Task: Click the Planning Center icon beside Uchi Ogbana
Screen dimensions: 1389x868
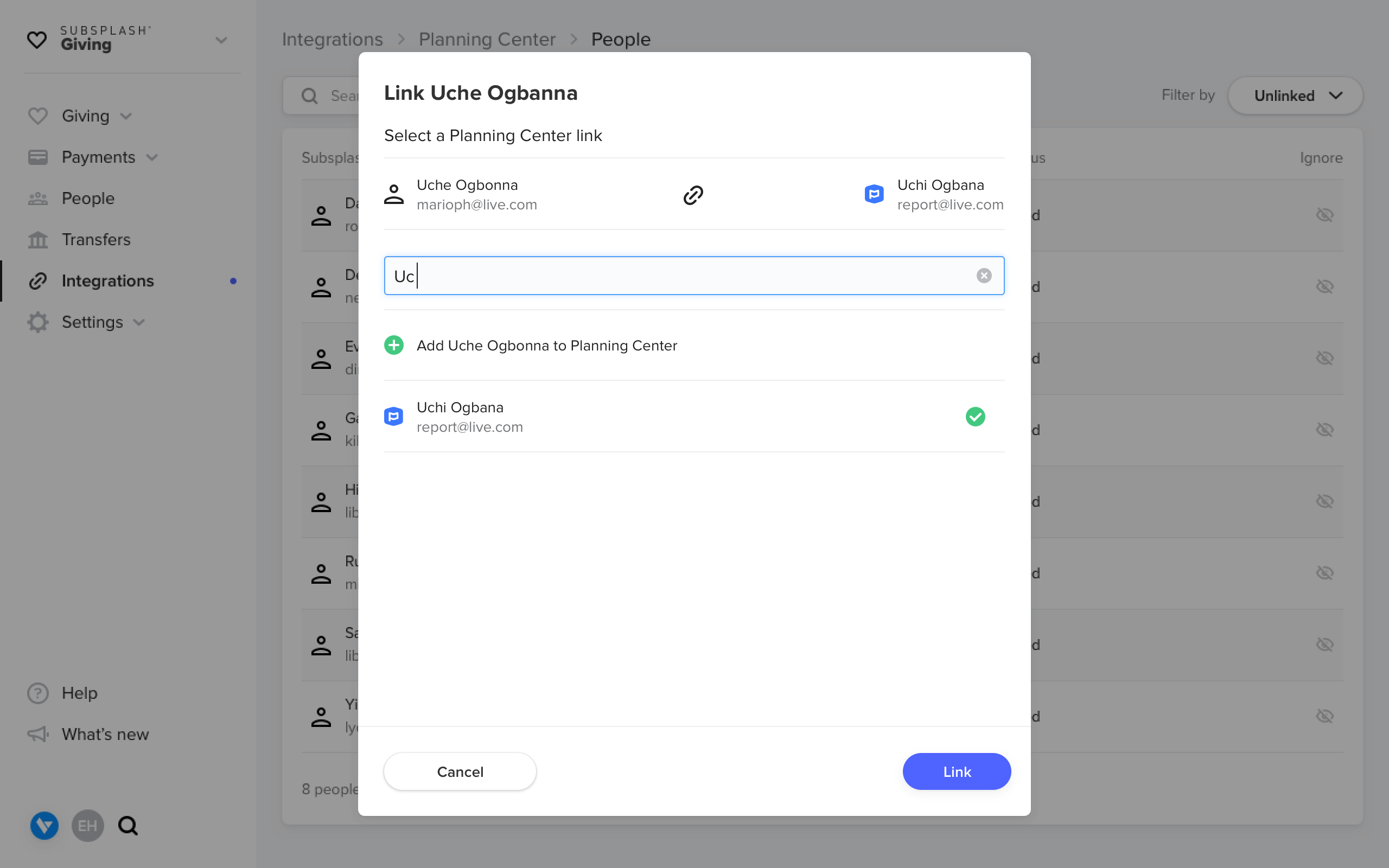Action: coord(872,194)
